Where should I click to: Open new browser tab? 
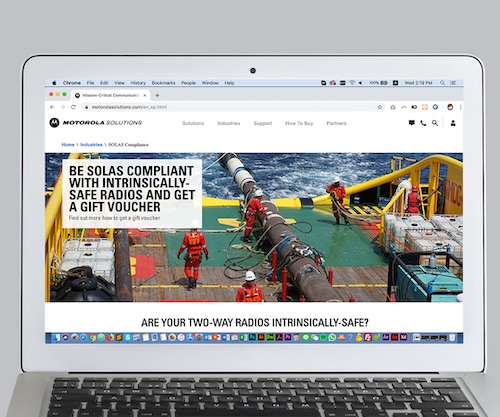pos(157,95)
